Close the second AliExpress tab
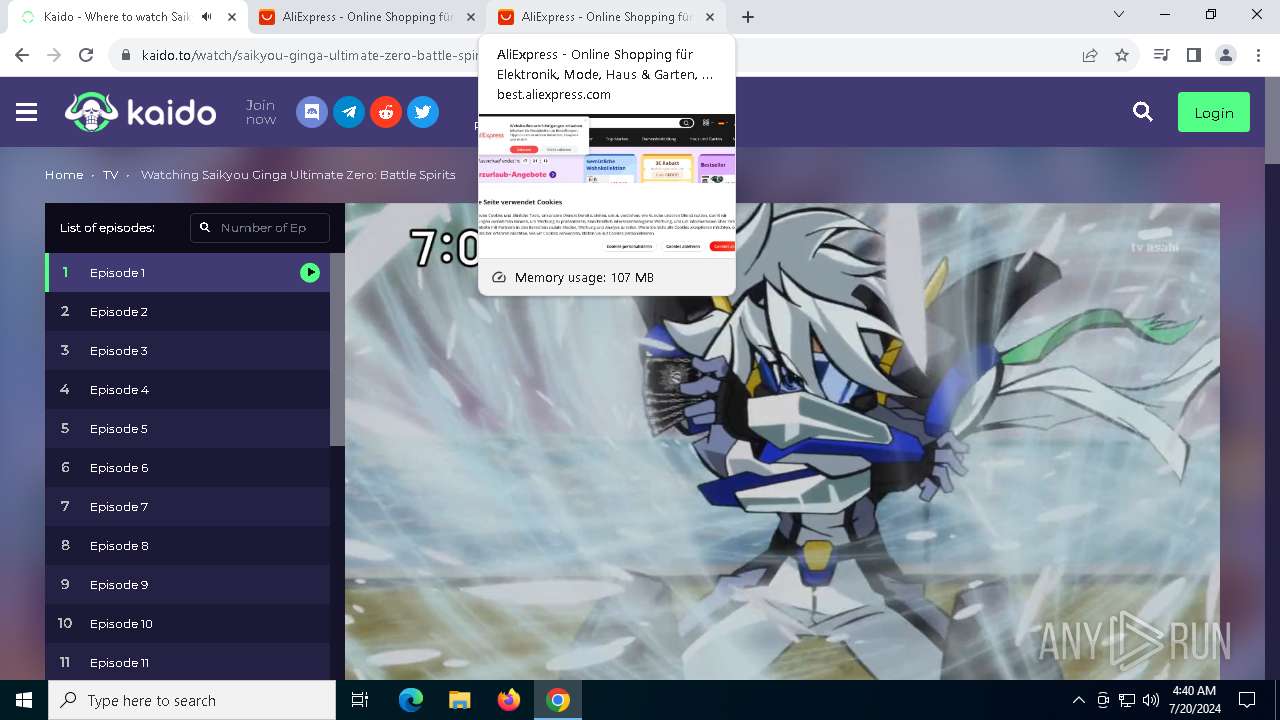 click(710, 17)
